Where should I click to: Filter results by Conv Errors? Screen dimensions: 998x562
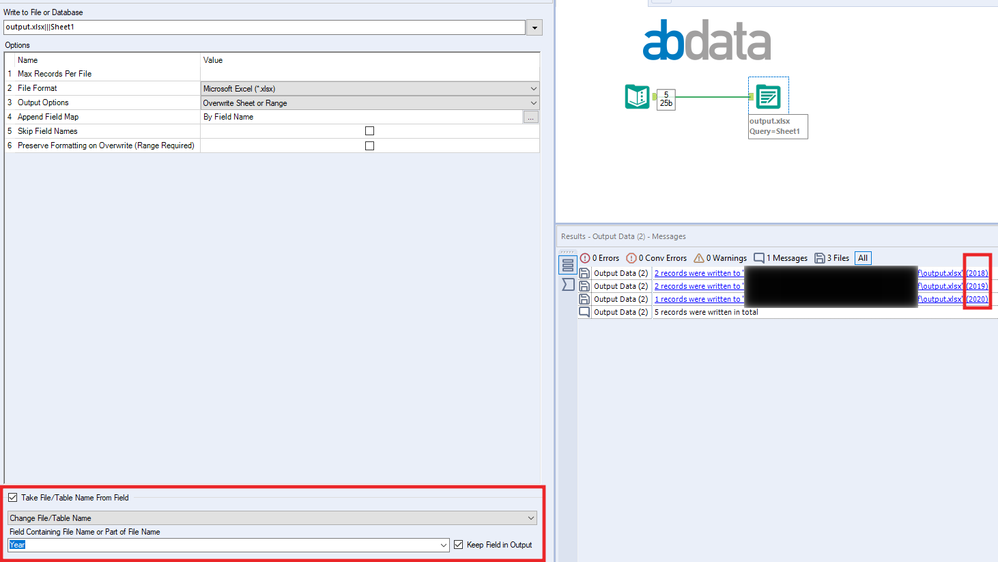tap(656, 258)
